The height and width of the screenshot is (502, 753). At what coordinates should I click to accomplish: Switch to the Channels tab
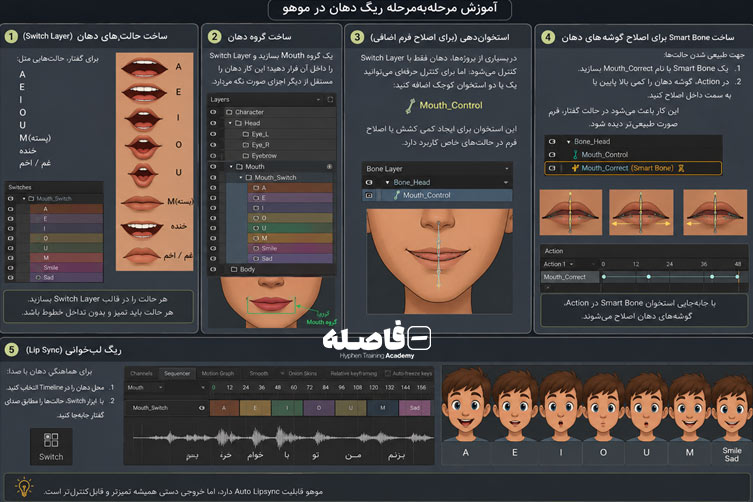pyautogui.click(x=141, y=373)
